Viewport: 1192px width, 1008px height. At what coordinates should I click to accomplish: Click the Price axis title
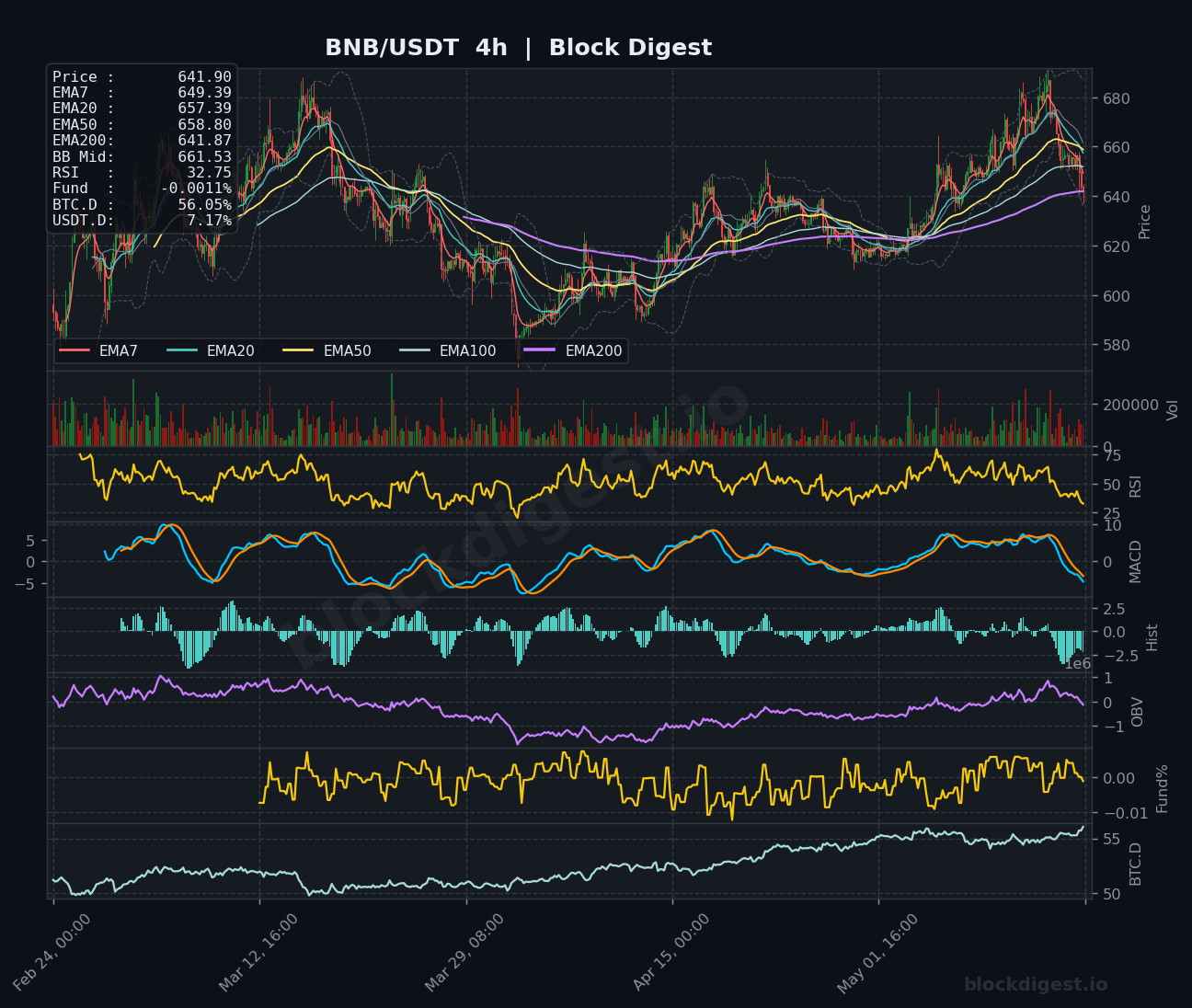point(1145,222)
